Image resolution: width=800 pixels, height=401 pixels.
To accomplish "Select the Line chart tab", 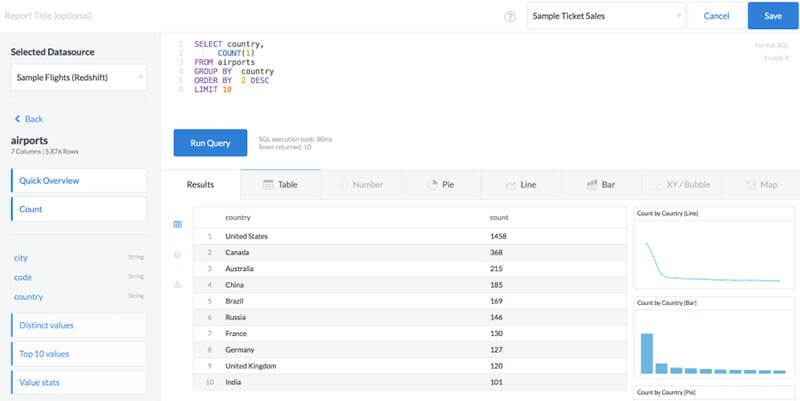I will tap(521, 185).
